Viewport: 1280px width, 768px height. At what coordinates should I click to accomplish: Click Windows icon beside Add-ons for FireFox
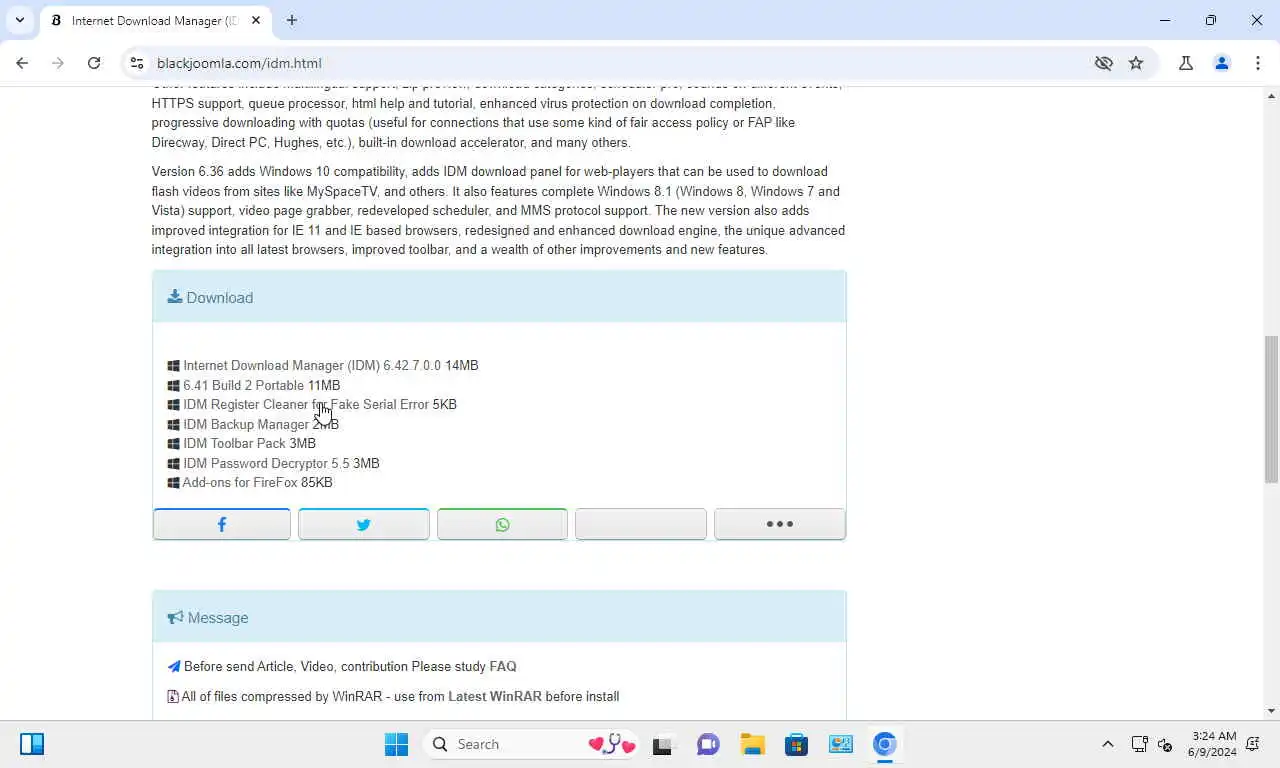click(173, 483)
